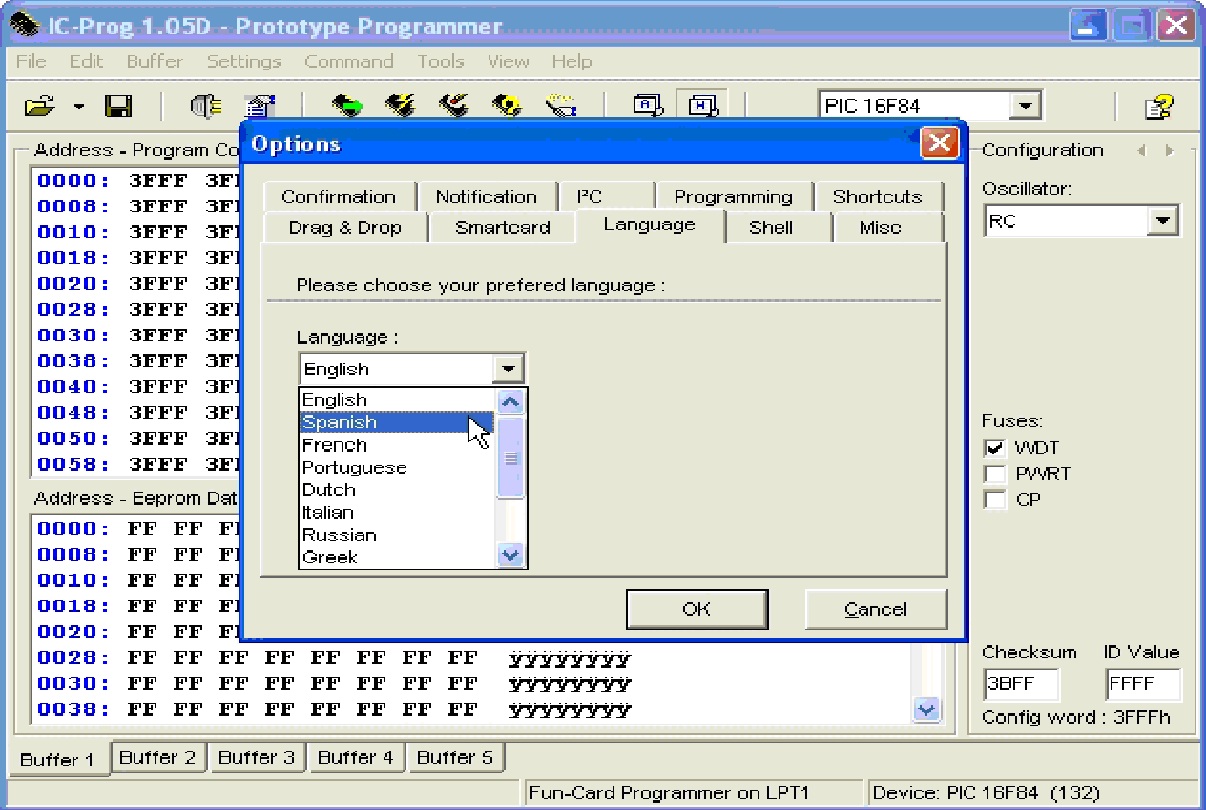
Task: Collapse the Language combo box arrow
Action: [x=509, y=369]
